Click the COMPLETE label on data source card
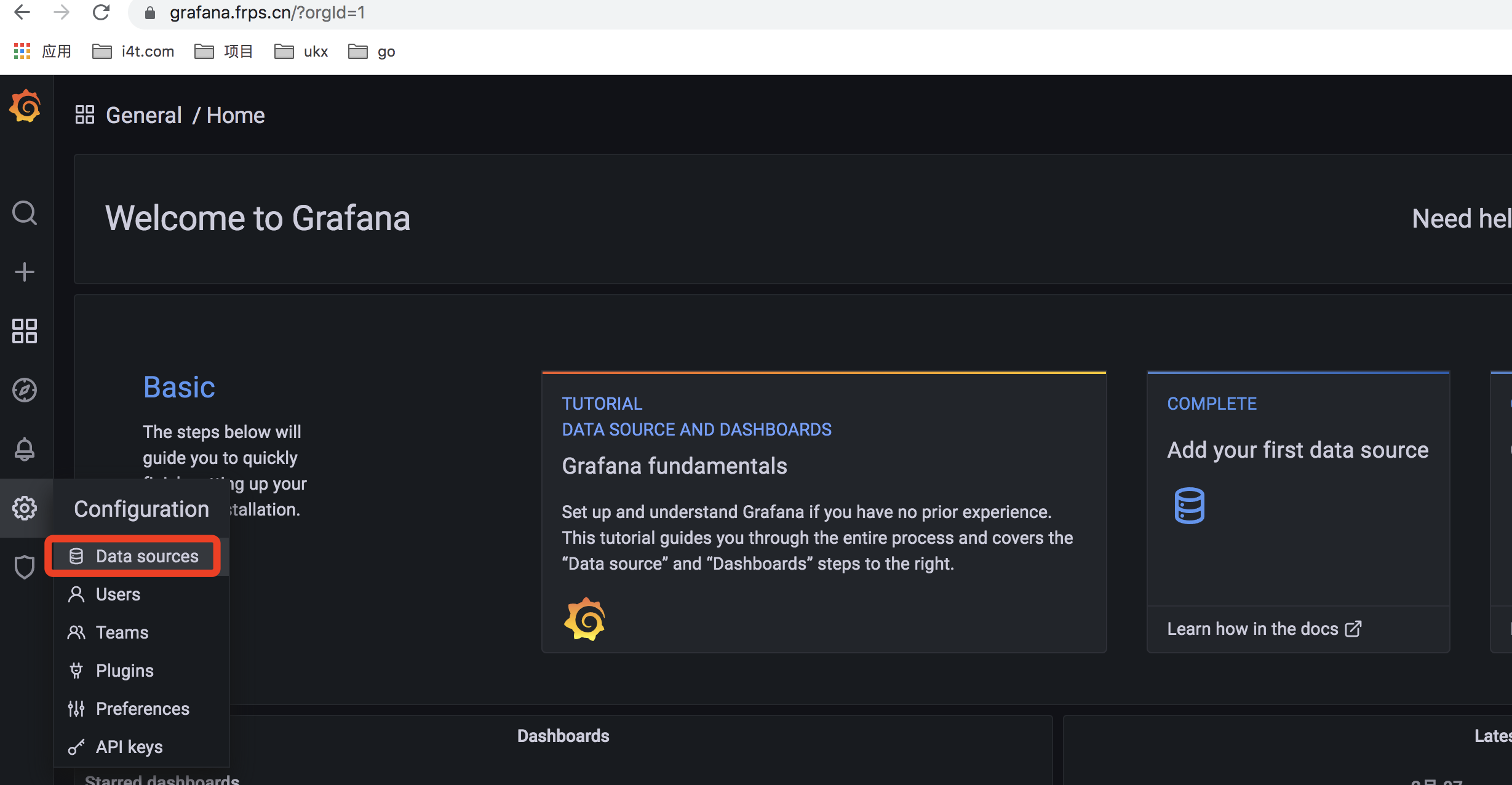1512x785 pixels. click(x=1212, y=404)
